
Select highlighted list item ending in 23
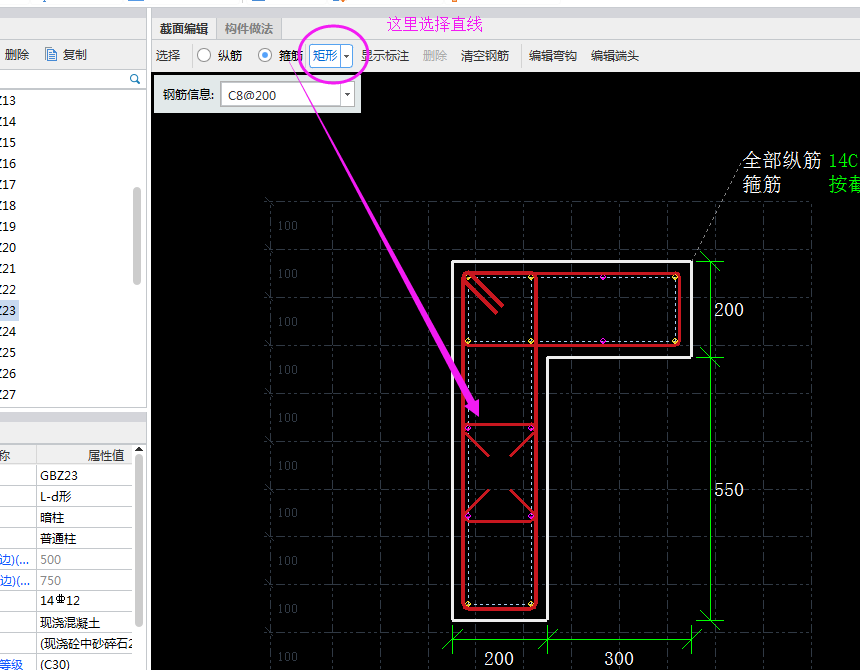tap(8, 310)
